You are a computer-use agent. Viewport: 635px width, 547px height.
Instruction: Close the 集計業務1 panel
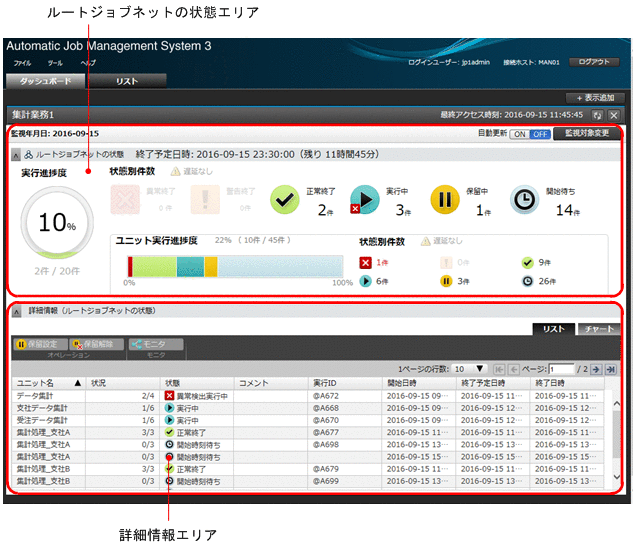[x=614, y=115]
